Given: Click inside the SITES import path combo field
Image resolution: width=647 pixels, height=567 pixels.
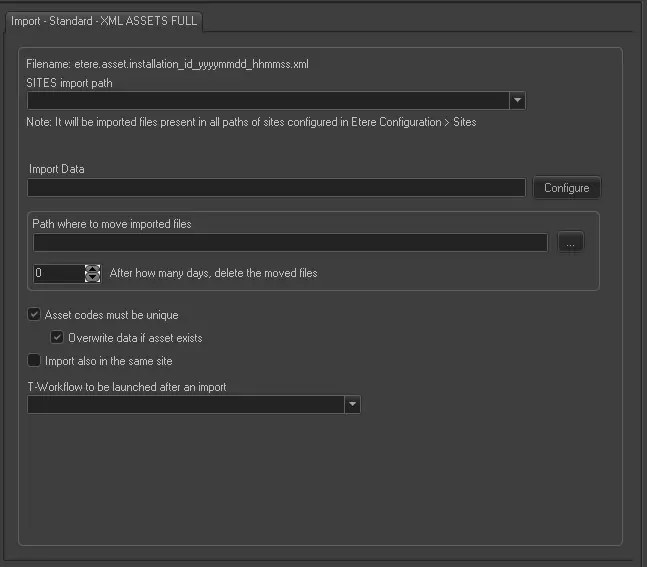Looking at the screenshot, I should [x=268, y=101].
